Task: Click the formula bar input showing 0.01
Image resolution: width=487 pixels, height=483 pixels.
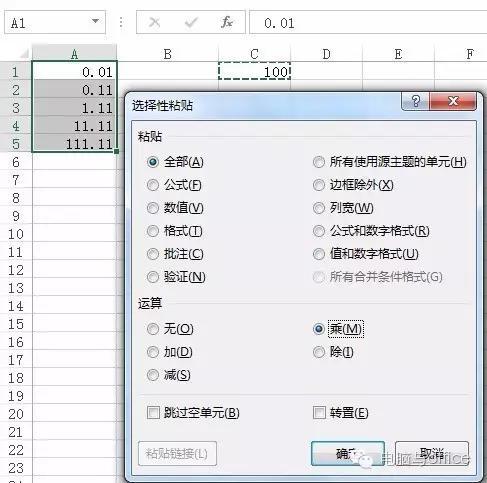Action: (368, 23)
